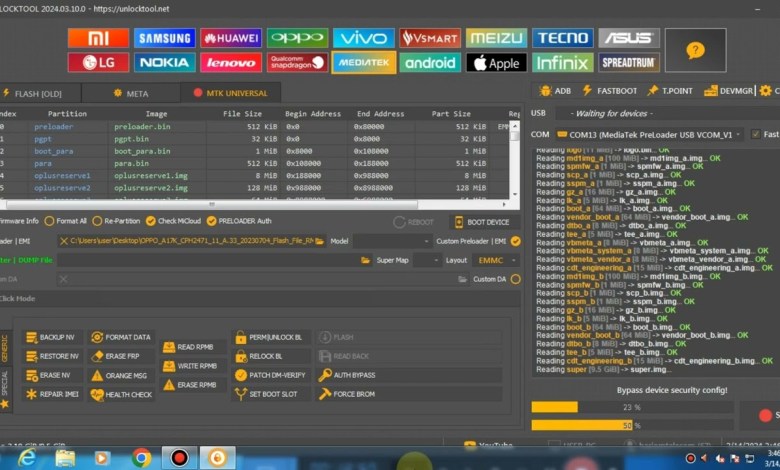780x470 pixels.
Task: Click the FORCE BROM button
Action: (x=408, y=394)
